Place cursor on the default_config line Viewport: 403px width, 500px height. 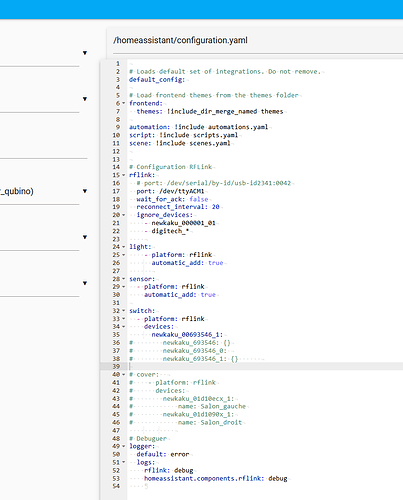(x=157, y=80)
